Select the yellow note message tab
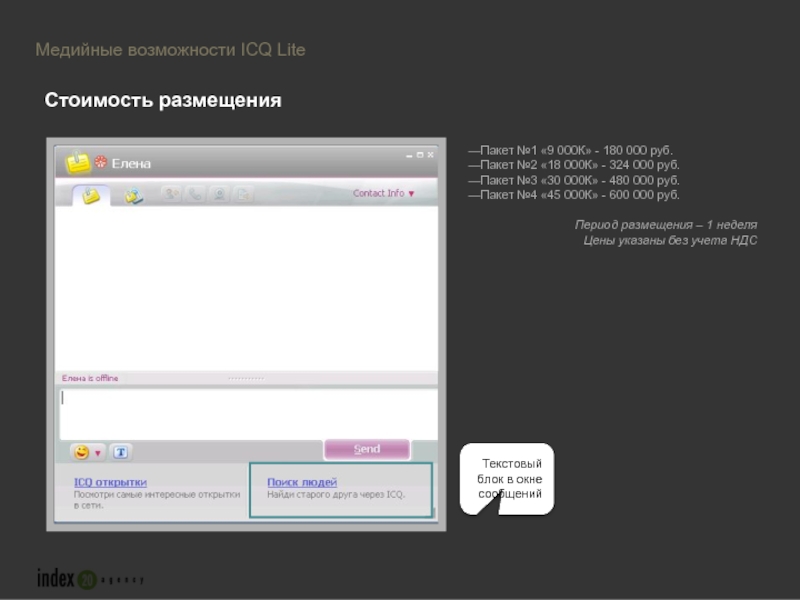 coord(91,195)
